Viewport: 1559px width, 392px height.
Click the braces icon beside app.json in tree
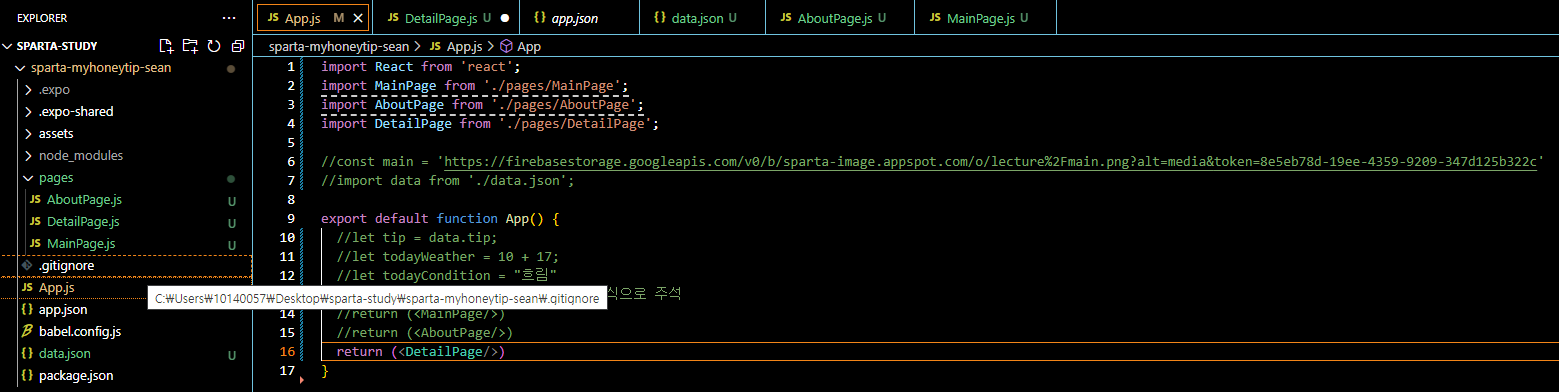click(x=27, y=310)
